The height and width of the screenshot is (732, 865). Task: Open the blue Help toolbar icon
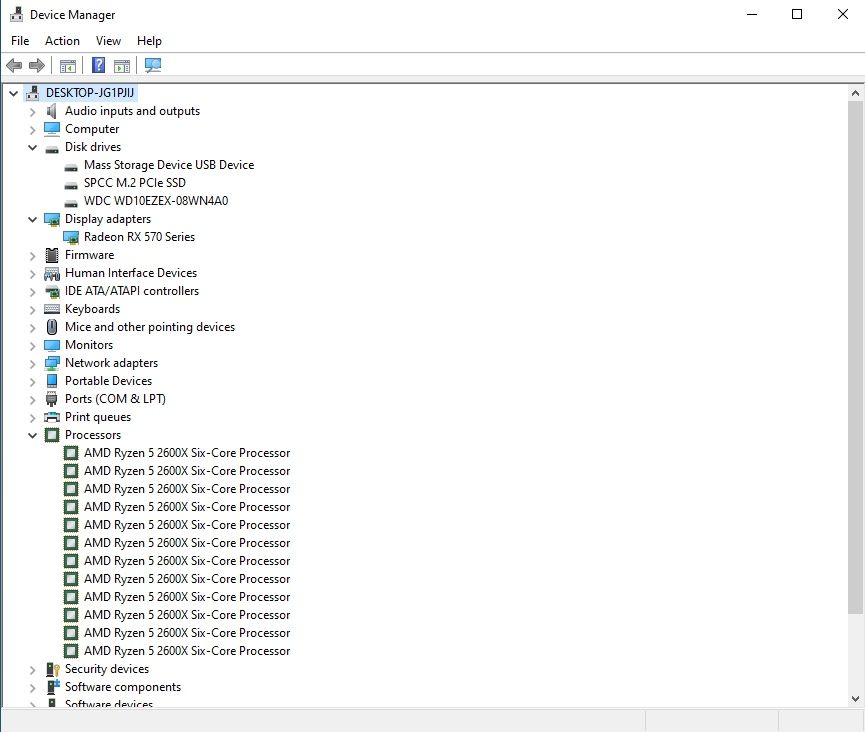[98, 66]
